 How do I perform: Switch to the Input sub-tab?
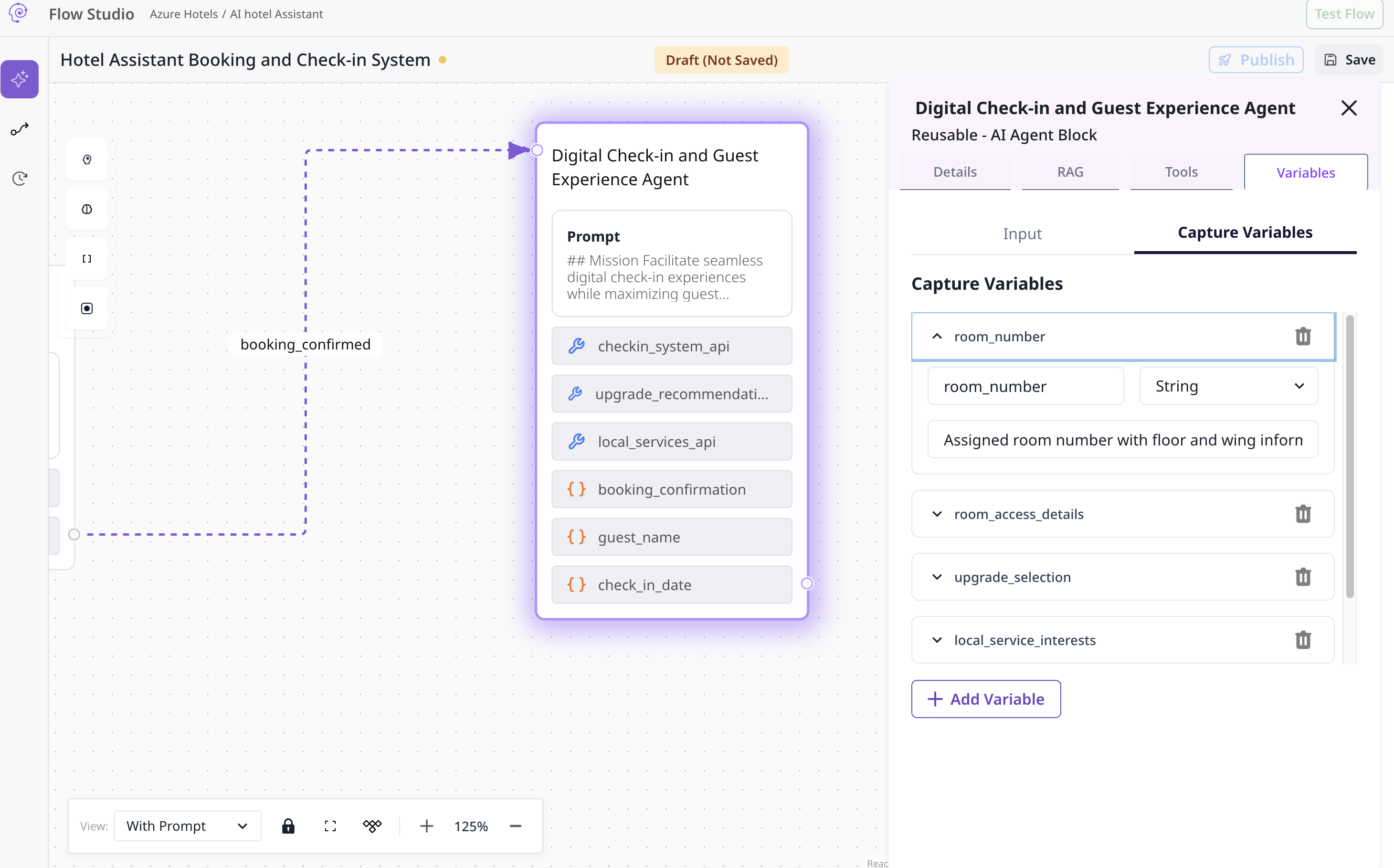click(1022, 233)
